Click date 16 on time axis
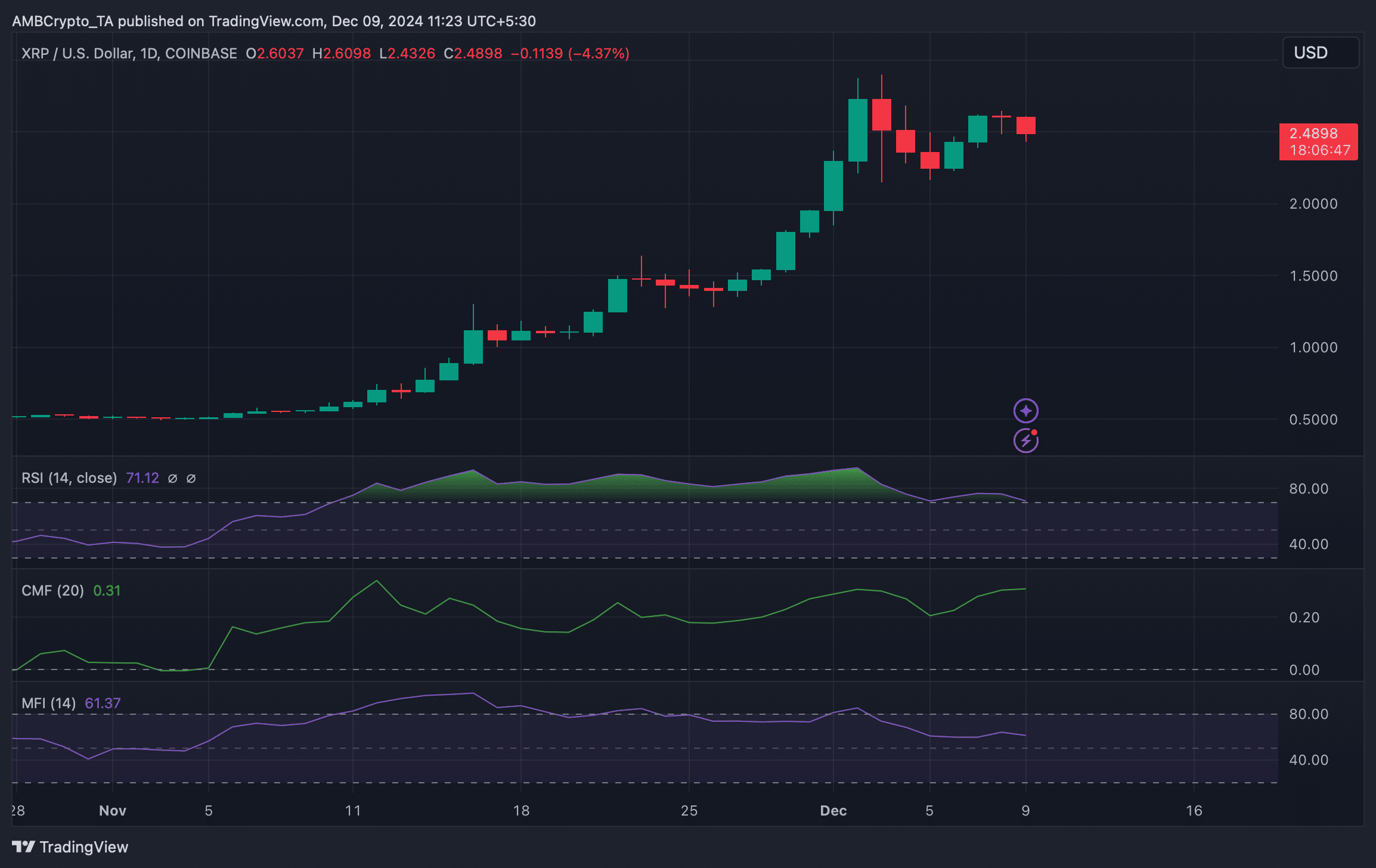Screen dimensions: 1376x868 1194,811
